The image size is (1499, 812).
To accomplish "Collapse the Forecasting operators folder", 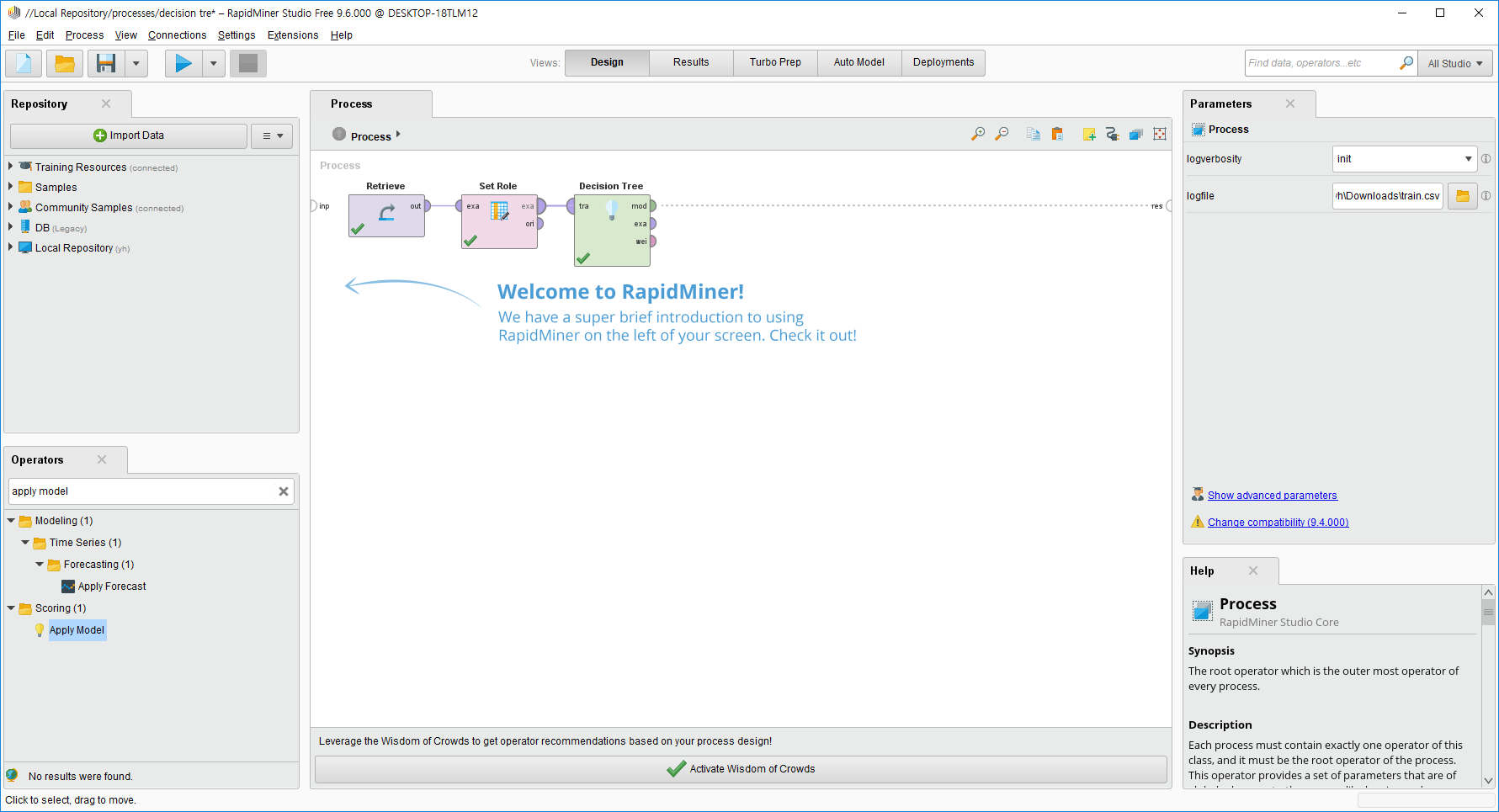I will pyautogui.click(x=40, y=565).
